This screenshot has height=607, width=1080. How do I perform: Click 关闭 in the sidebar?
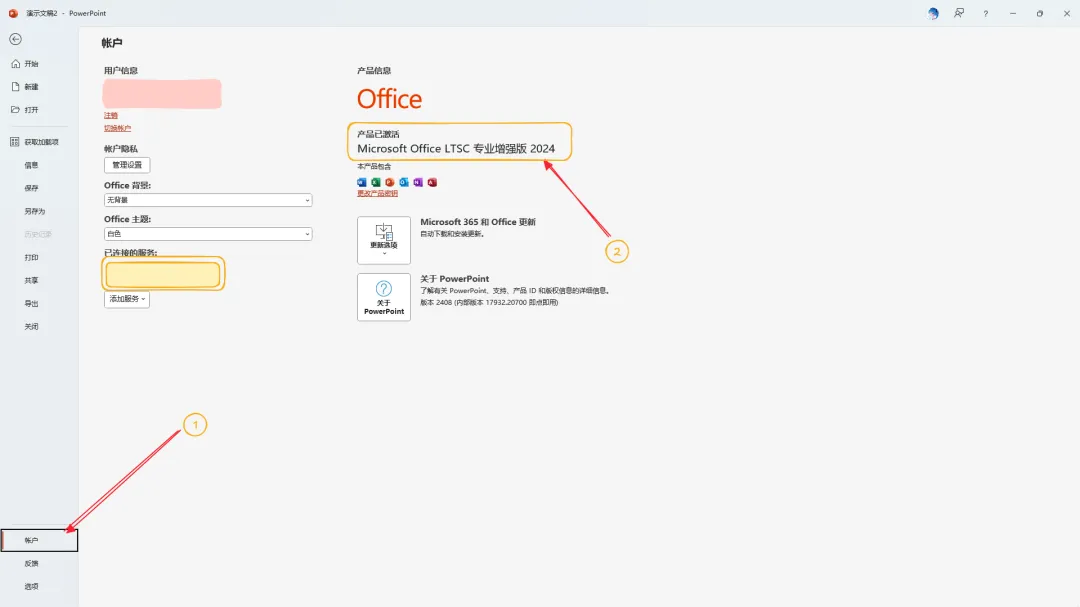click(32, 327)
